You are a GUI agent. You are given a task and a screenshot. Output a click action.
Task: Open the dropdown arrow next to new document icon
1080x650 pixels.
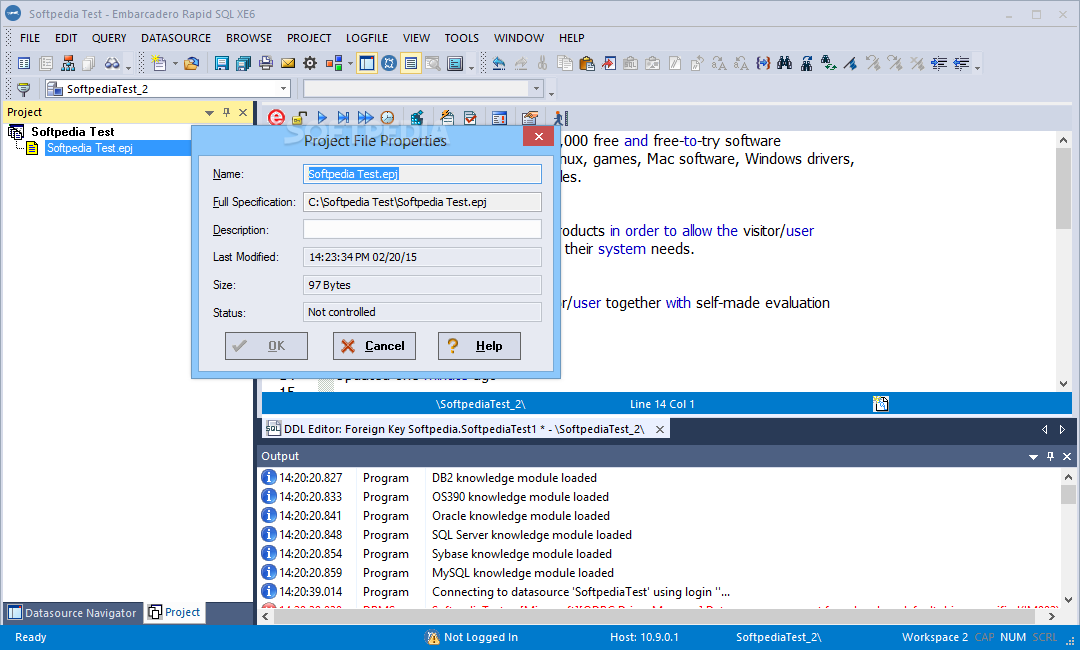175,64
